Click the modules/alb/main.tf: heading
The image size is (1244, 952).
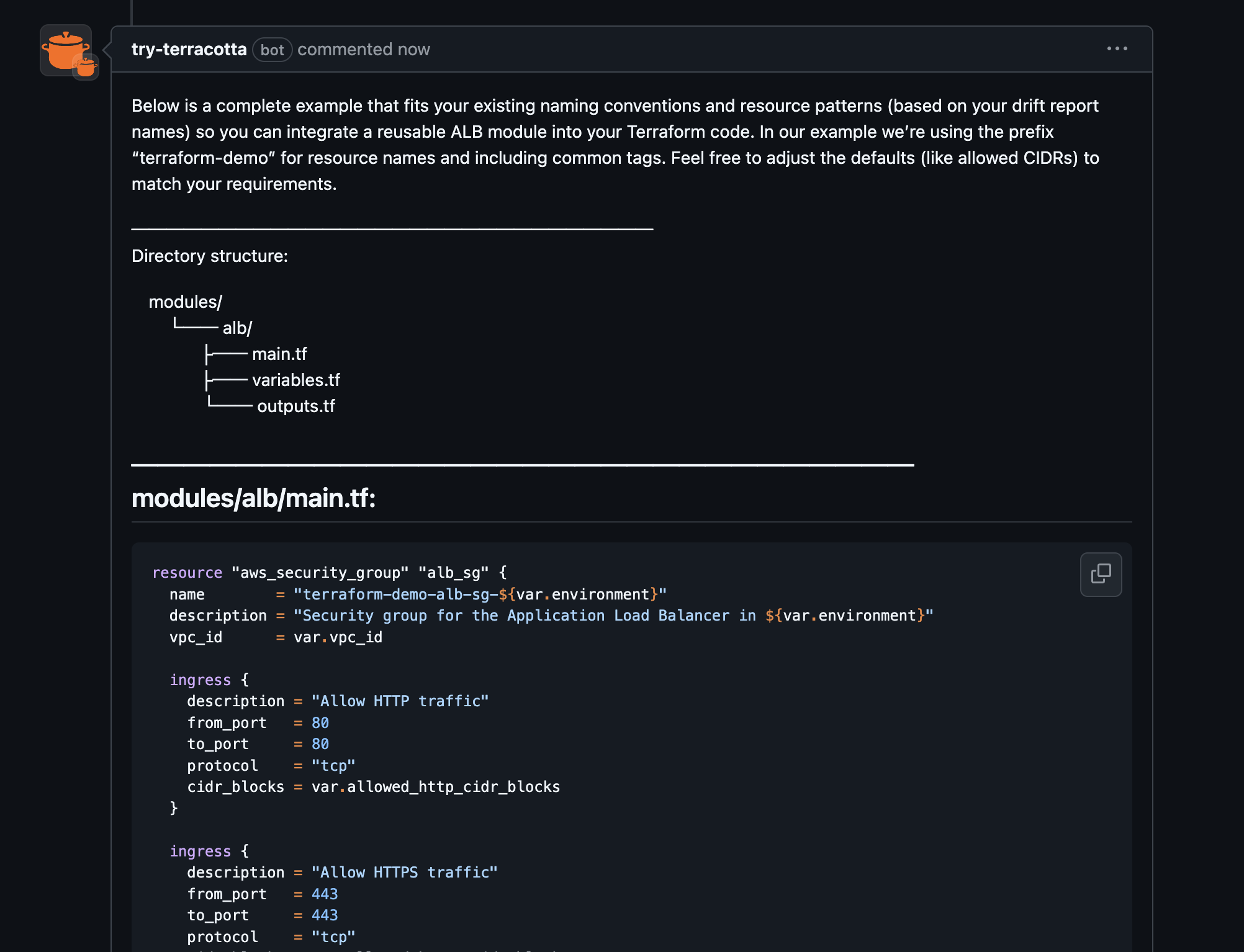253,498
